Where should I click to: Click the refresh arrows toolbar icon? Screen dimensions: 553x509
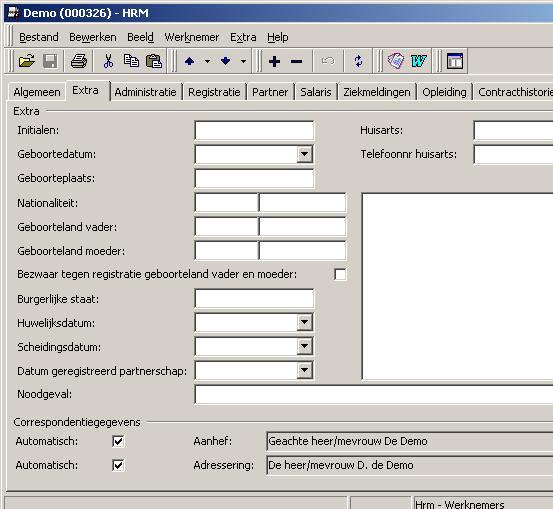[x=358, y=61]
